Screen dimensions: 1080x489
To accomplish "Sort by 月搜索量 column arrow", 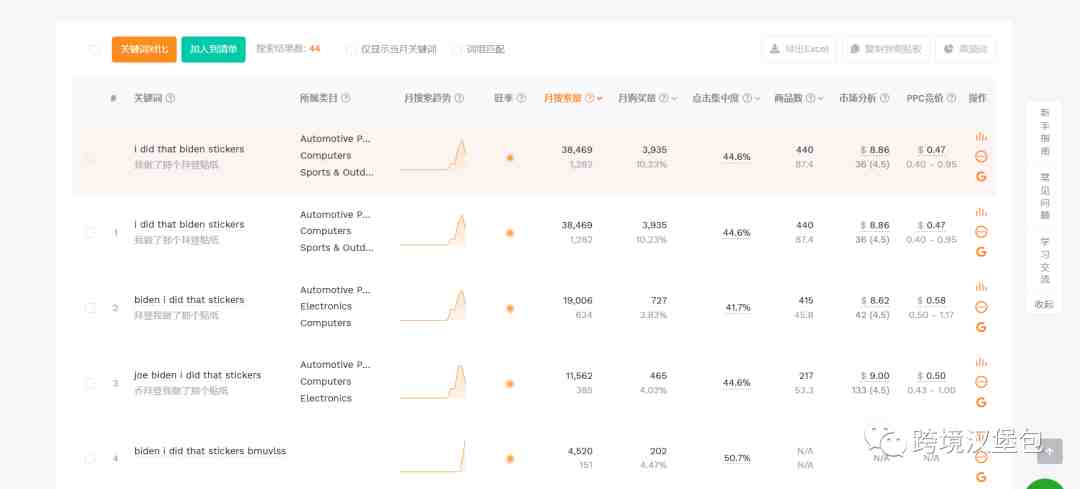I will point(600,98).
